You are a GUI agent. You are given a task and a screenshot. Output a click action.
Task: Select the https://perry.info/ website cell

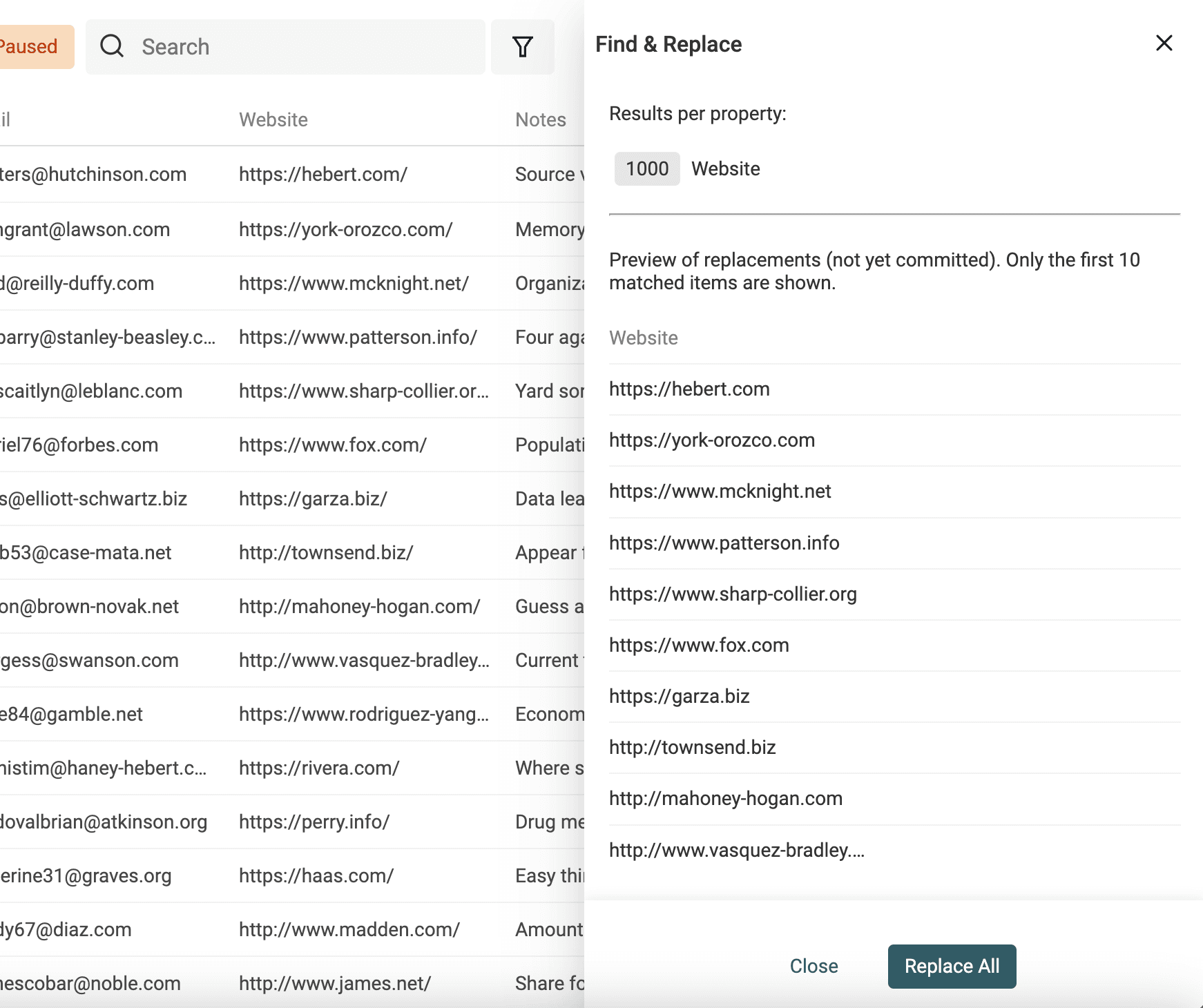click(x=314, y=822)
